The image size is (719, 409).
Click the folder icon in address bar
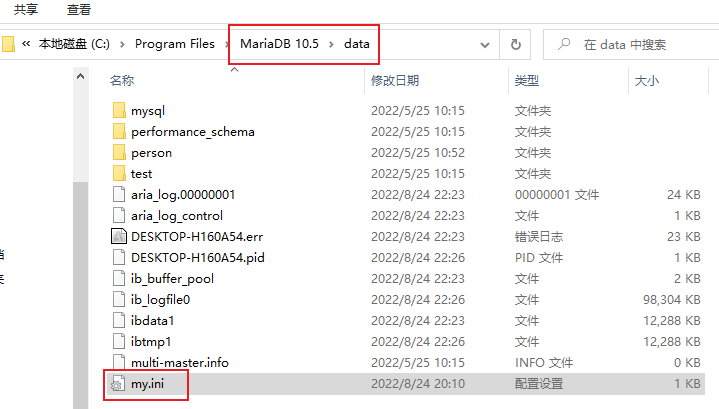pyautogui.click(x=8, y=44)
